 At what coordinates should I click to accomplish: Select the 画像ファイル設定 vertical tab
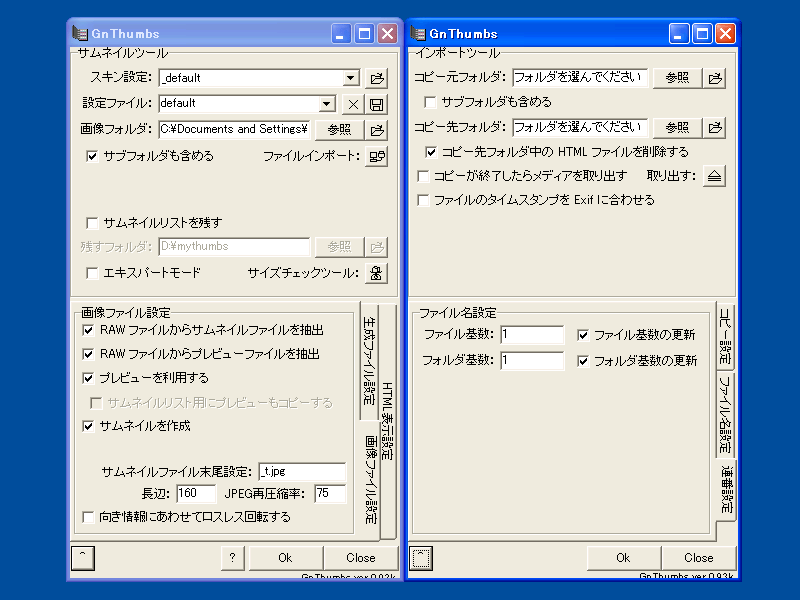tap(371, 480)
